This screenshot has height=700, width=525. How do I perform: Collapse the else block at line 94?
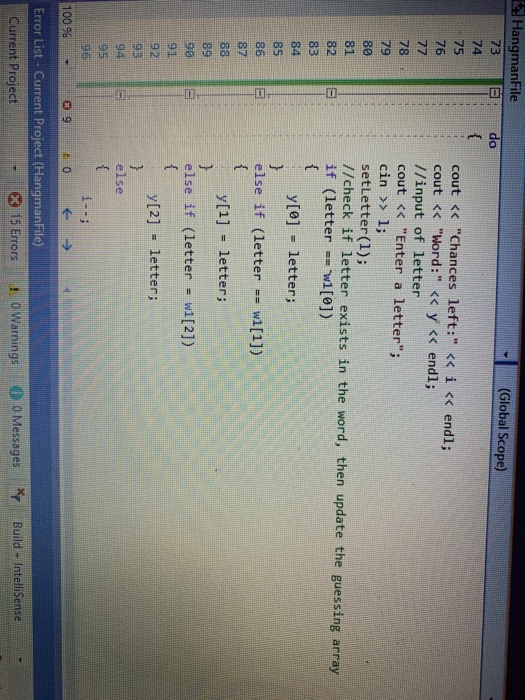tap(120, 95)
